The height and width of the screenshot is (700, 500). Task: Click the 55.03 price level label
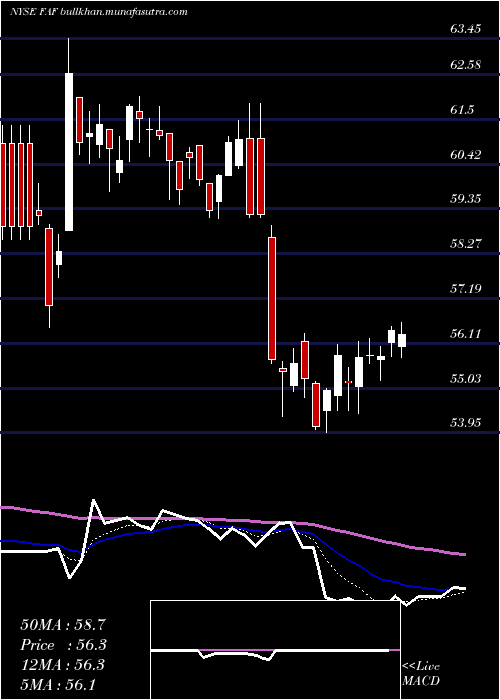click(x=466, y=379)
